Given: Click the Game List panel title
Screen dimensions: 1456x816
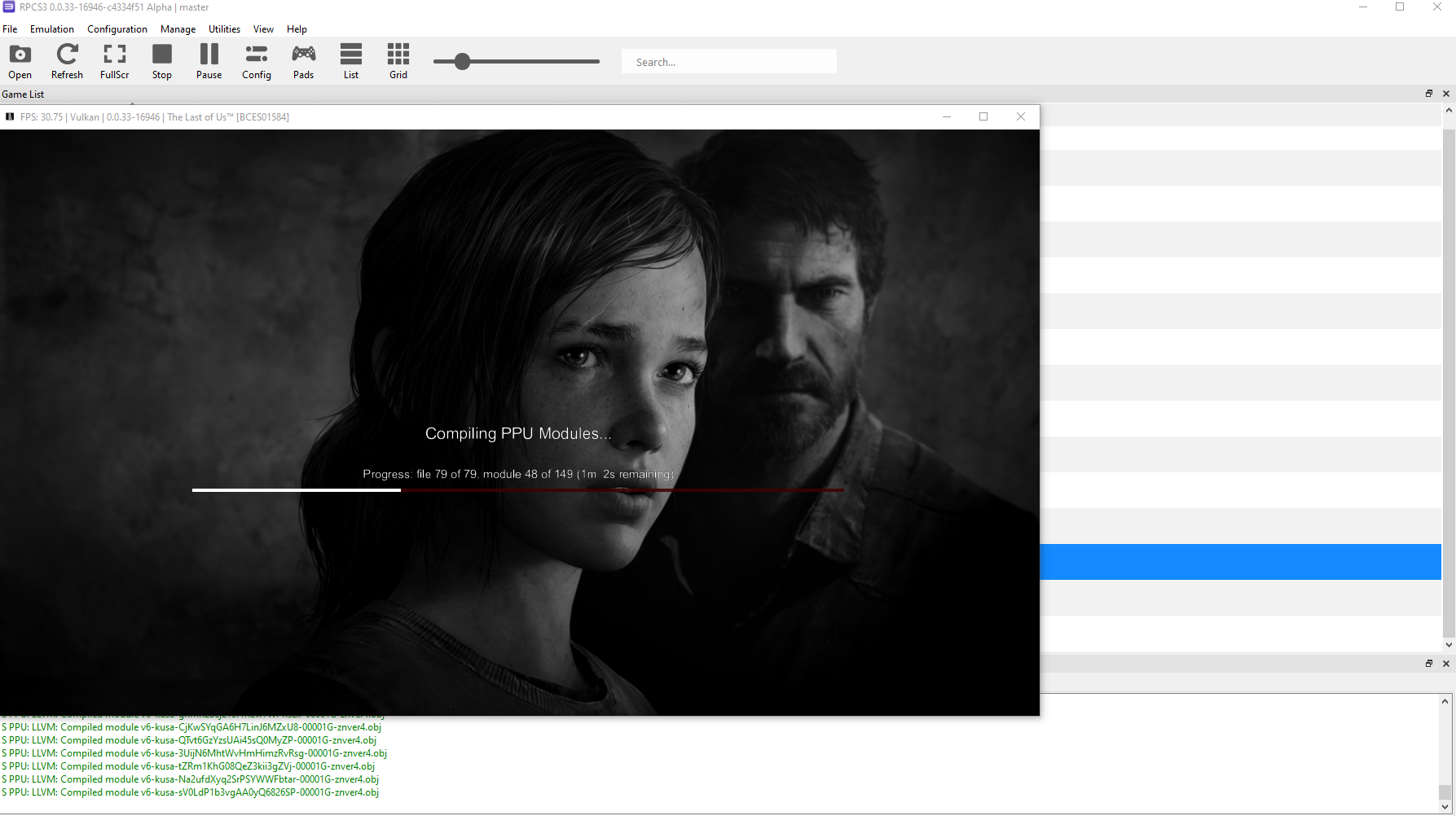Looking at the screenshot, I should click(23, 94).
